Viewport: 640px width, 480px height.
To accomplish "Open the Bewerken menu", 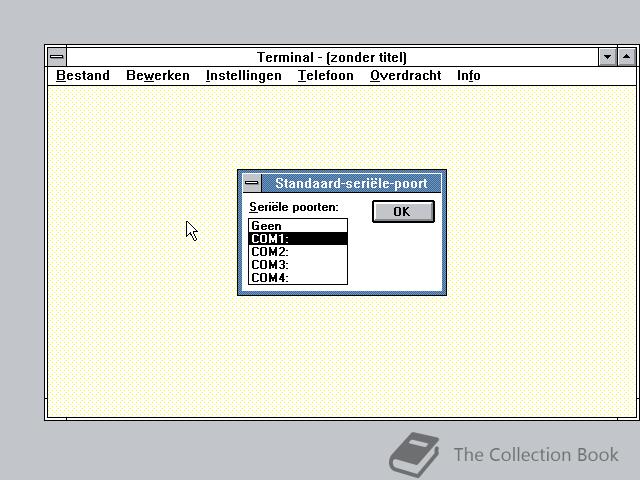I will coord(158,76).
